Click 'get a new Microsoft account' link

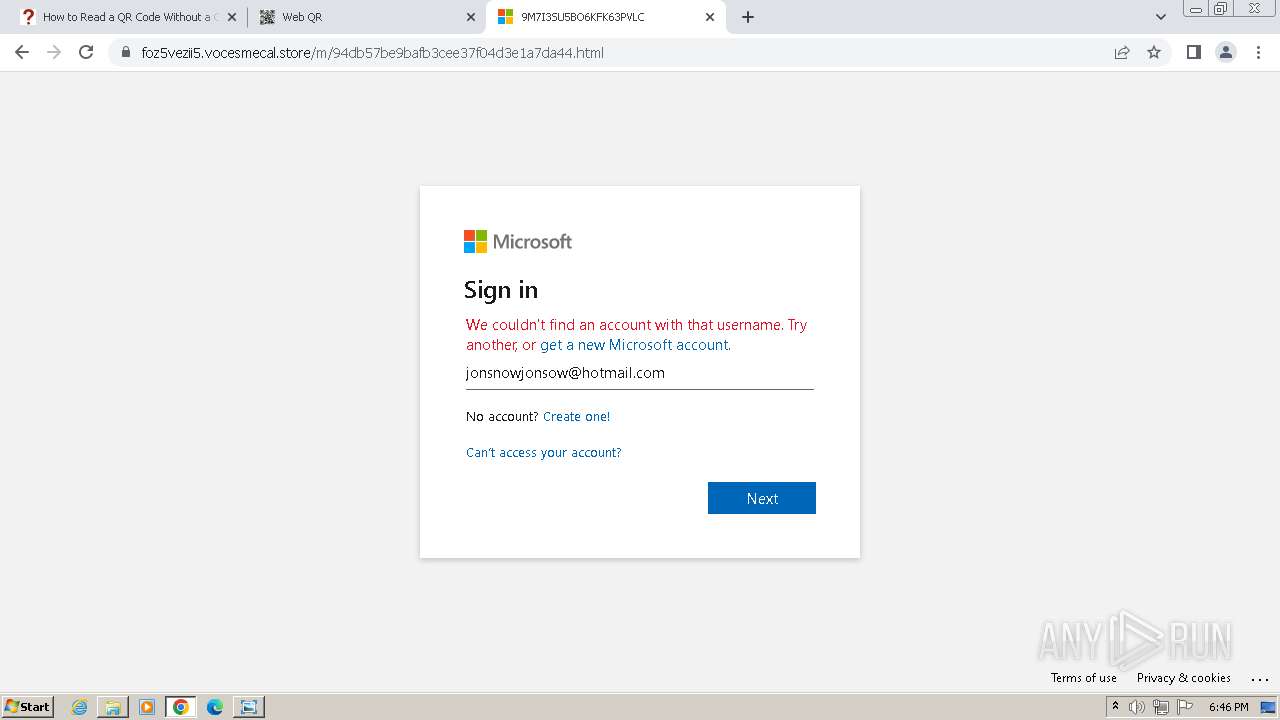(634, 345)
